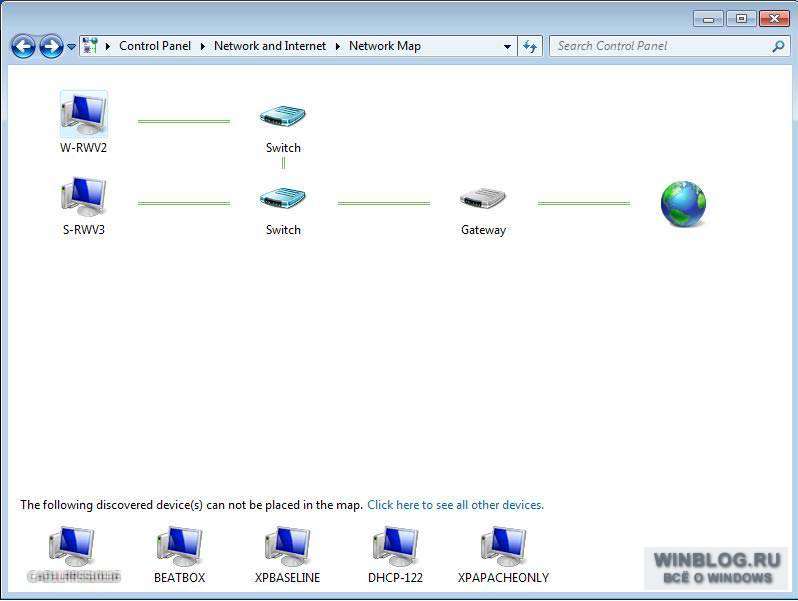Go back with the Back arrow button

coord(23,47)
